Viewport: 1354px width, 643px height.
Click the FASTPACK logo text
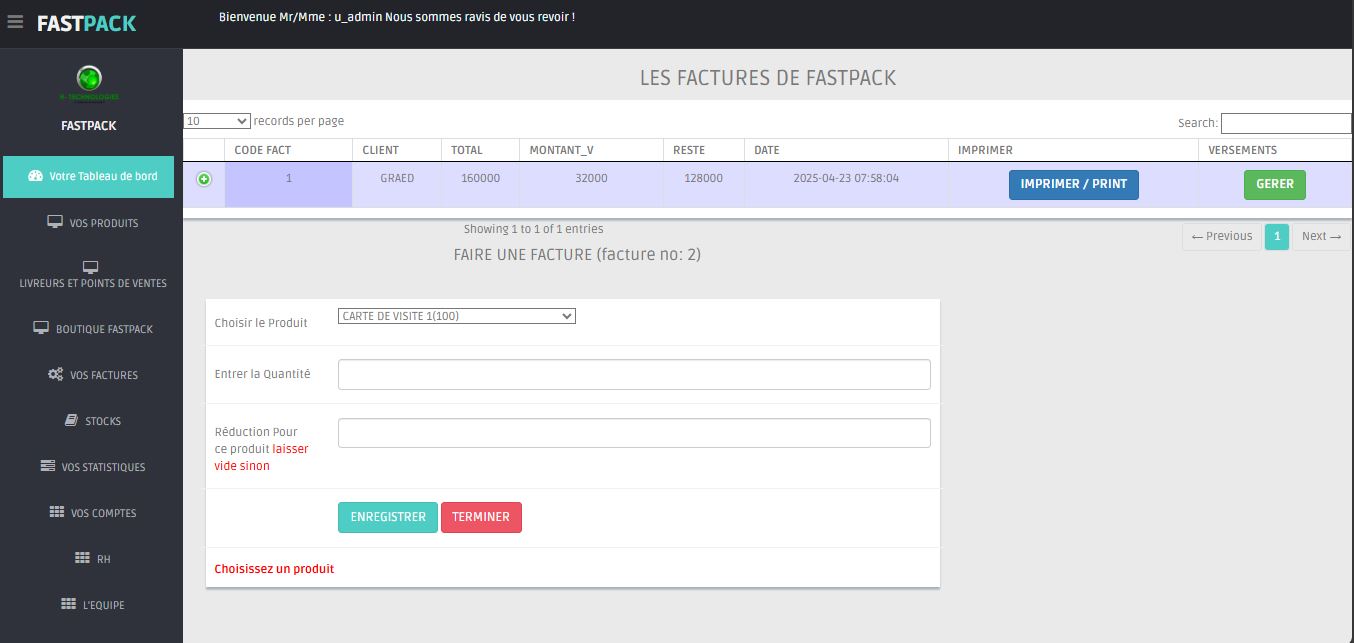coord(87,23)
